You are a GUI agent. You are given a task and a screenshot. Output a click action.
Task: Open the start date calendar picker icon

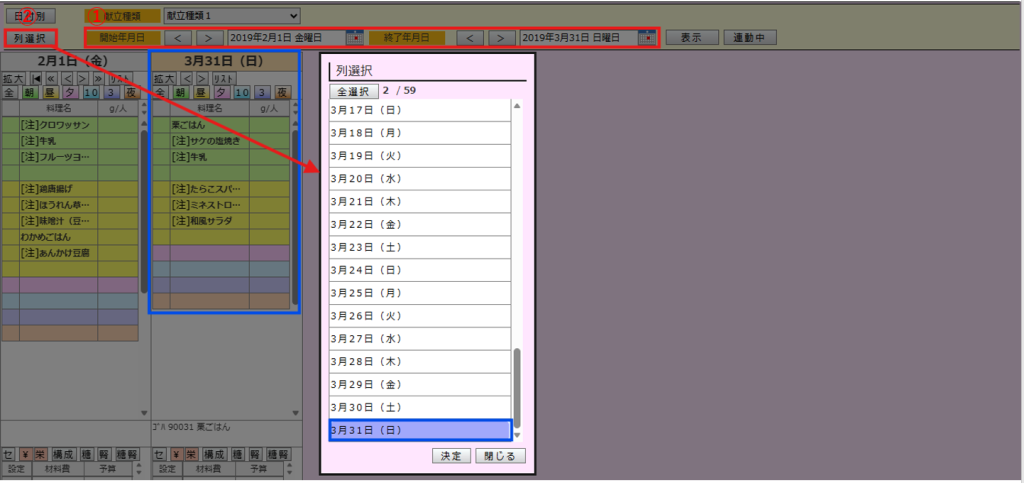pos(354,38)
